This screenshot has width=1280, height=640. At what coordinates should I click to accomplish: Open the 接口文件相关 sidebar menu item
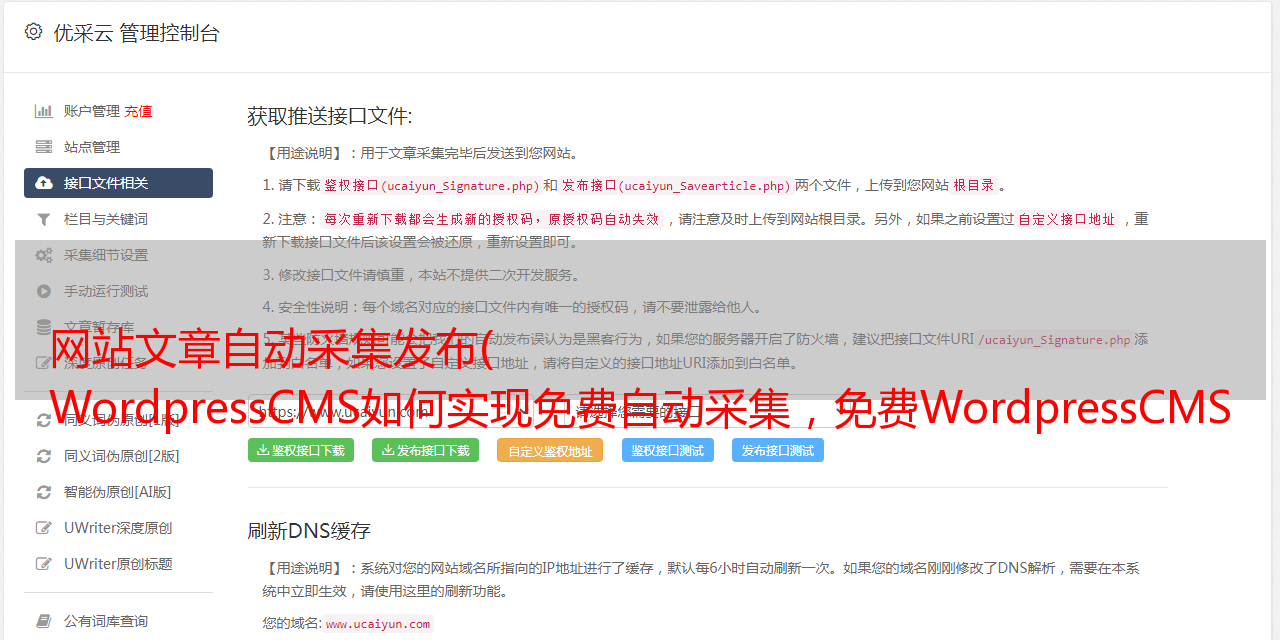tap(118, 183)
